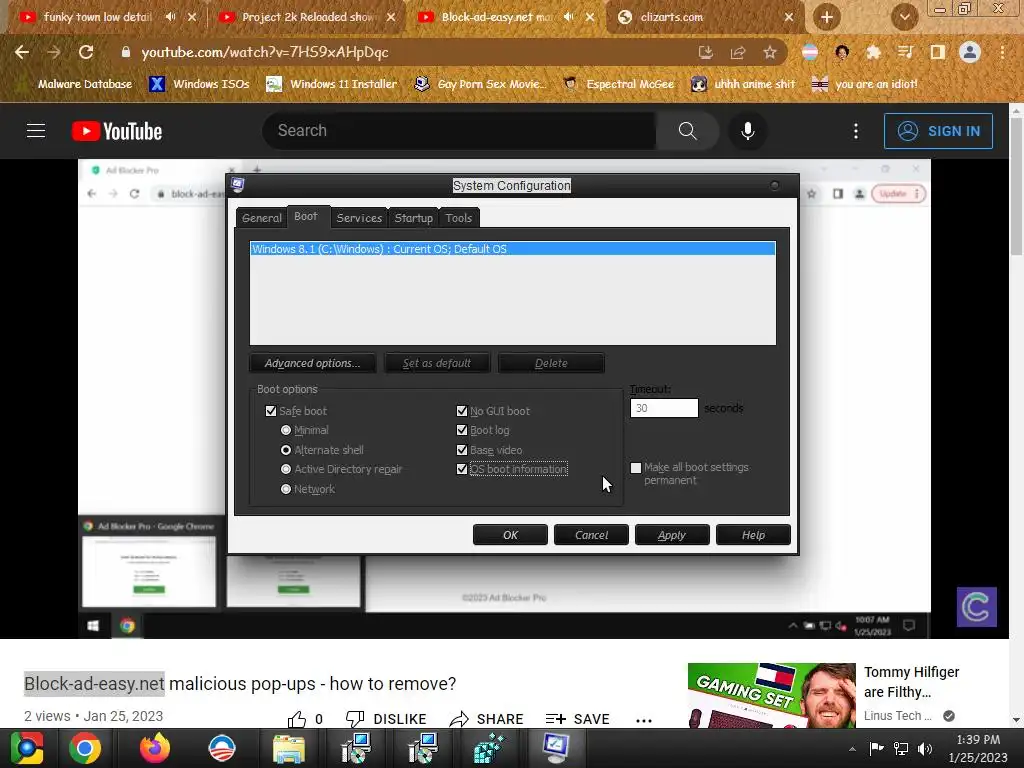Image resolution: width=1024 pixels, height=768 pixels.
Task: Click the Cancel button
Action: coord(591,535)
